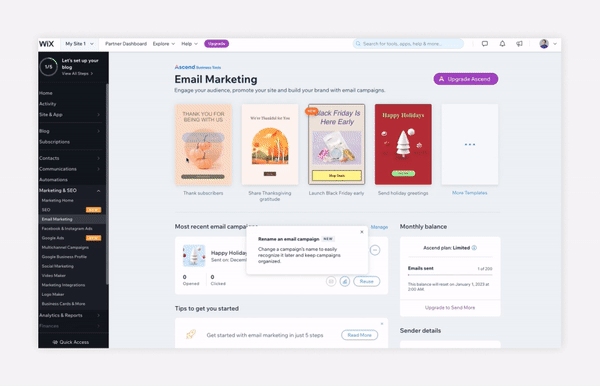
Task: Click the Ascend plan info icon
Action: (474, 248)
